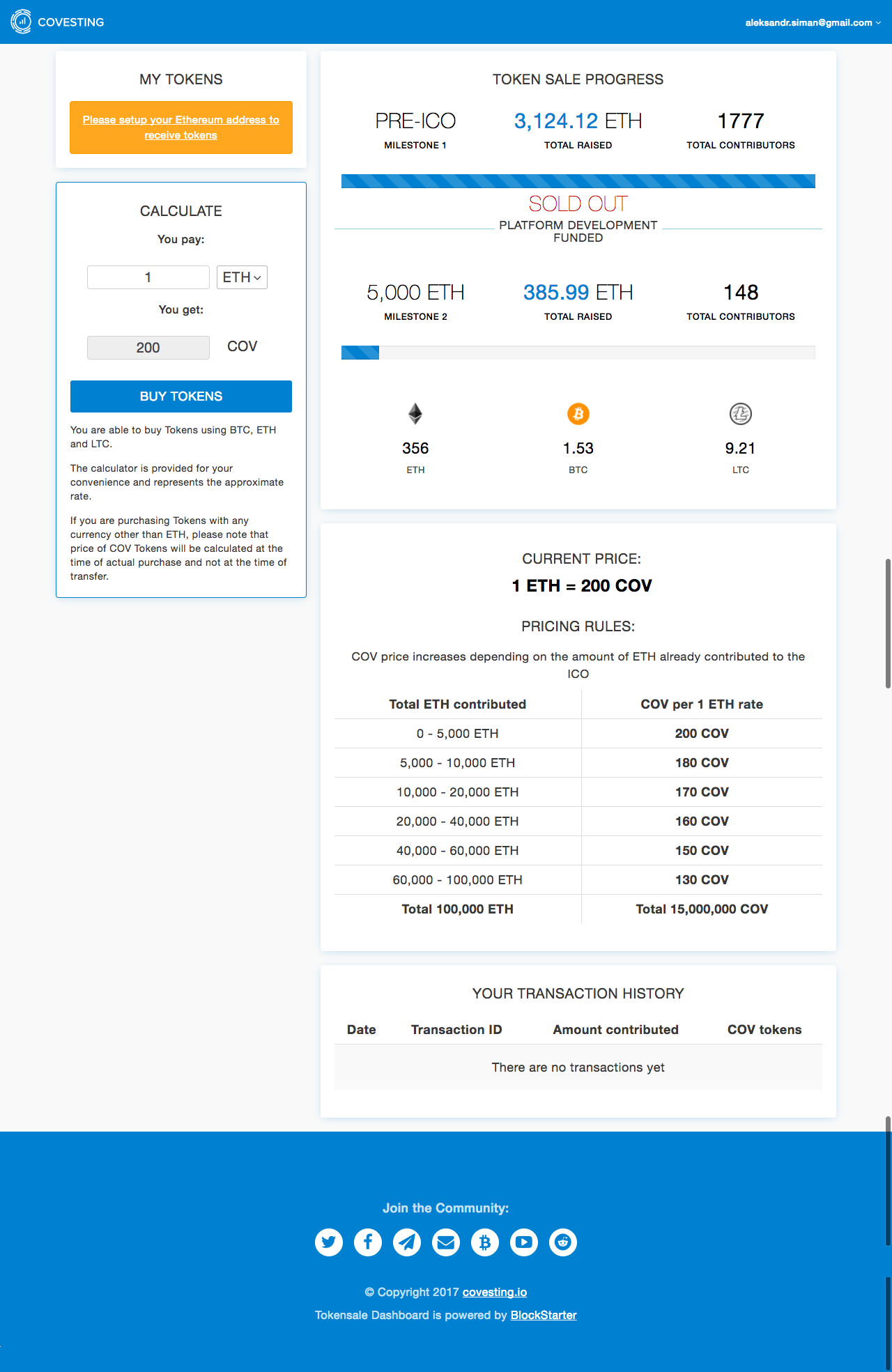Click the COV tokens column header
The height and width of the screenshot is (1372, 892).
tap(764, 1030)
